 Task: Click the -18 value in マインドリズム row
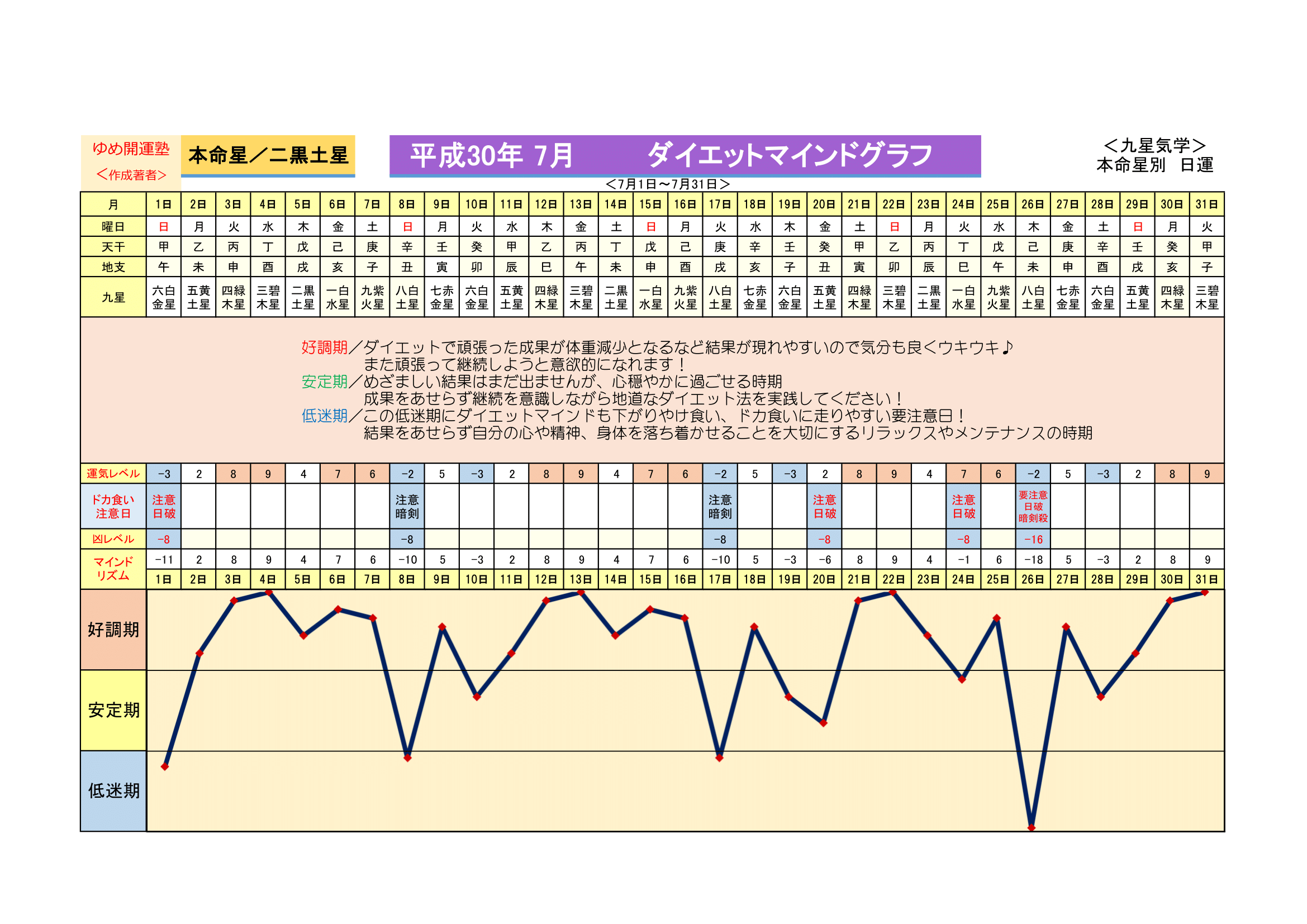tap(1033, 560)
